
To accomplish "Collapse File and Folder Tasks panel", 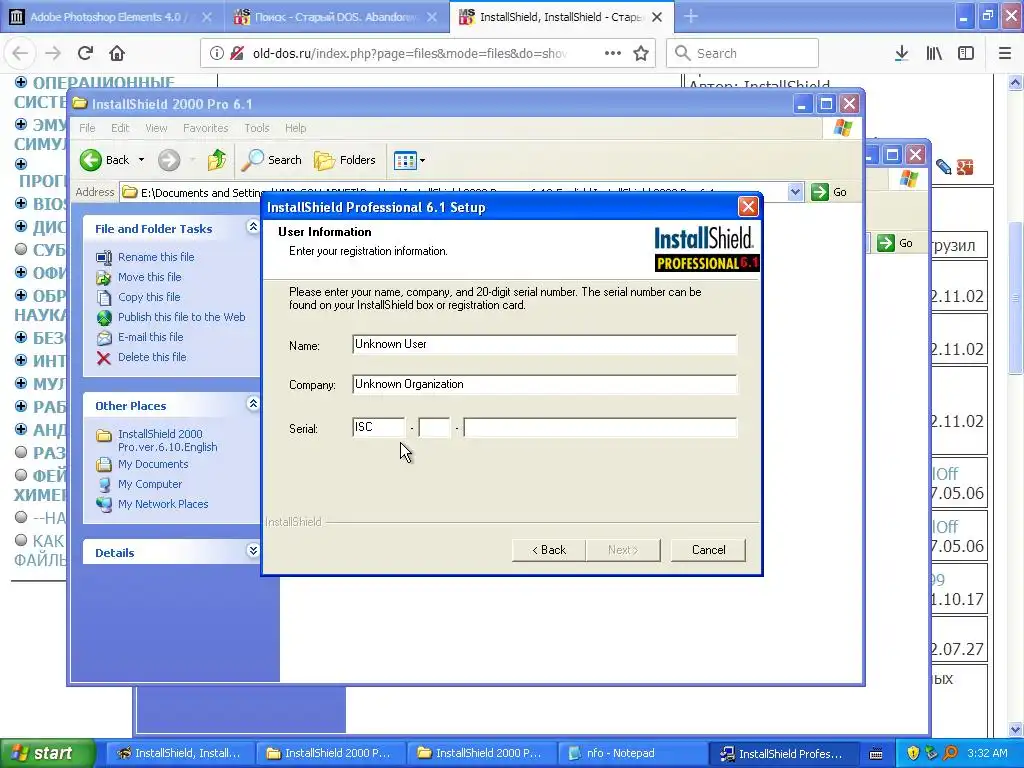I will 253,227.
